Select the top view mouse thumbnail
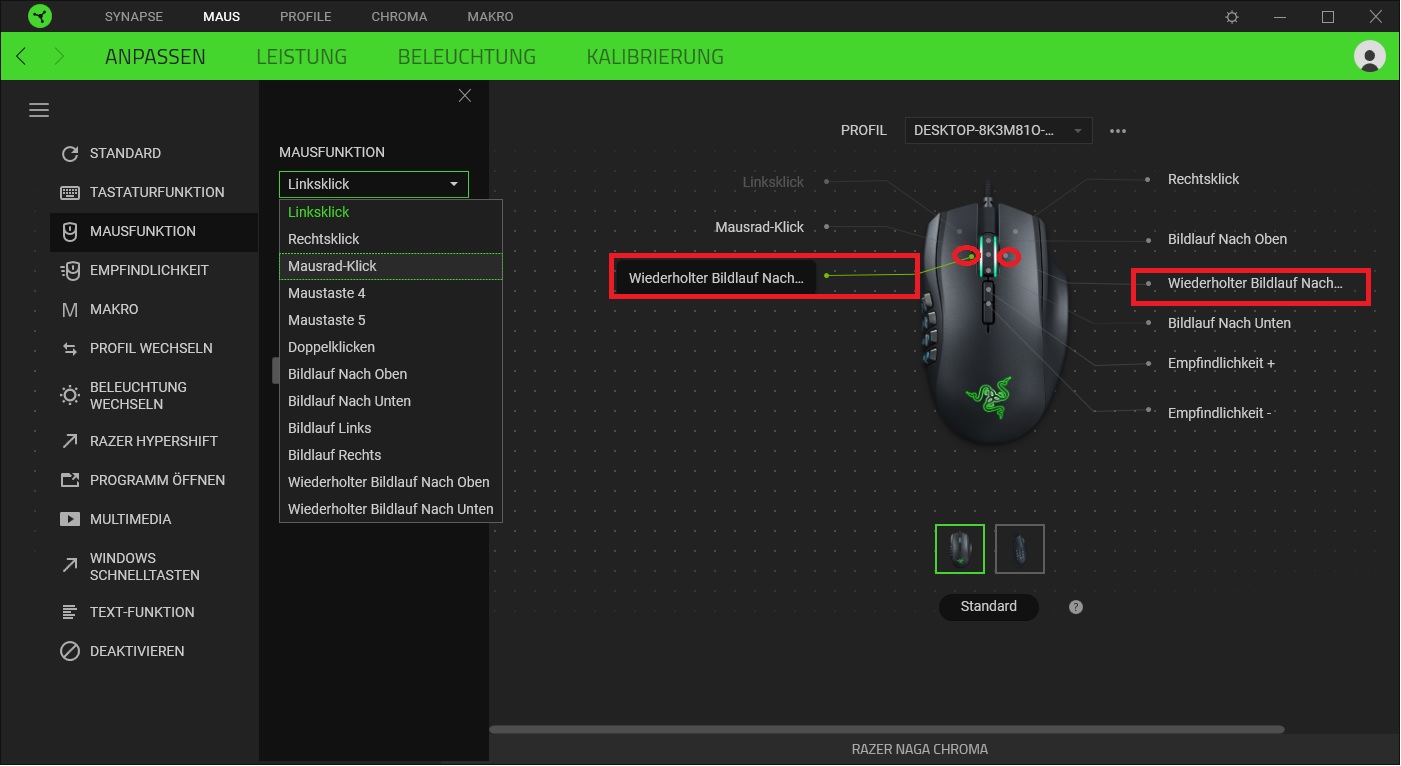 960,549
